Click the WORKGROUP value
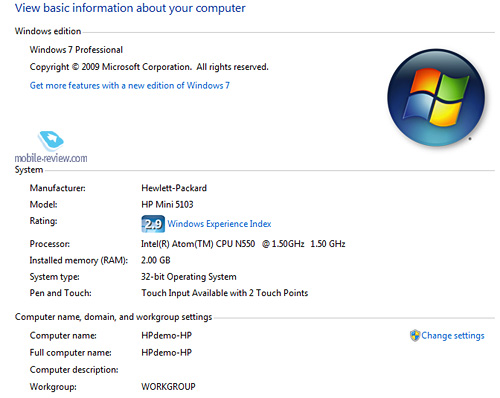 click(x=168, y=387)
